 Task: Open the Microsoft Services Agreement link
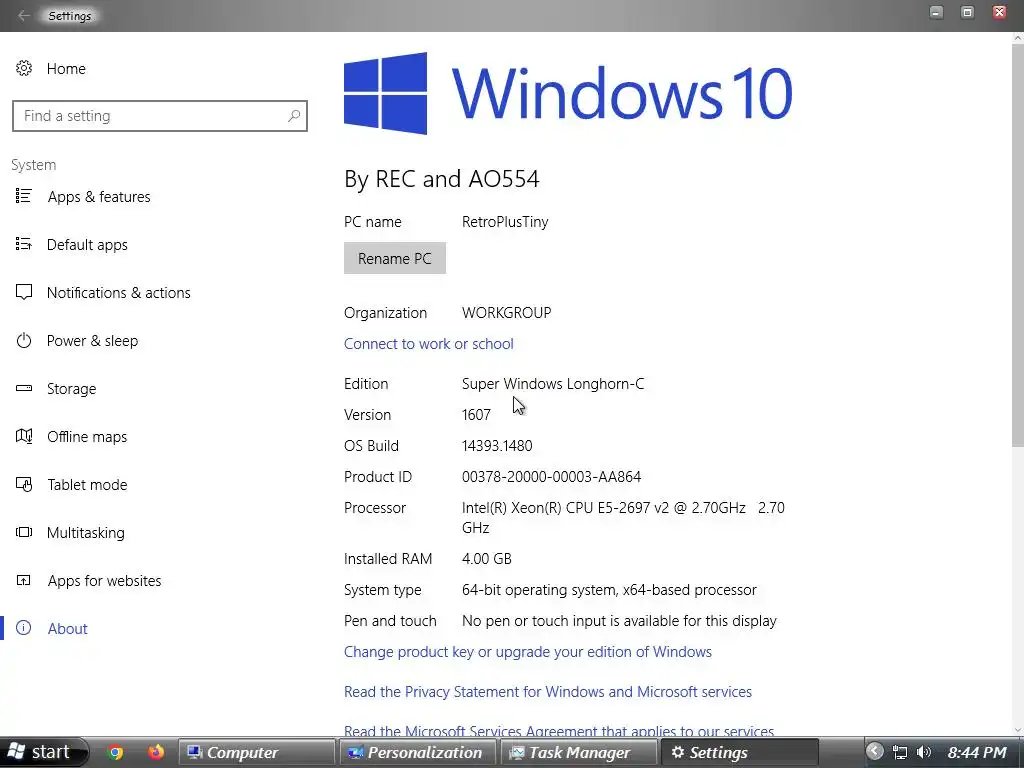click(559, 731)
